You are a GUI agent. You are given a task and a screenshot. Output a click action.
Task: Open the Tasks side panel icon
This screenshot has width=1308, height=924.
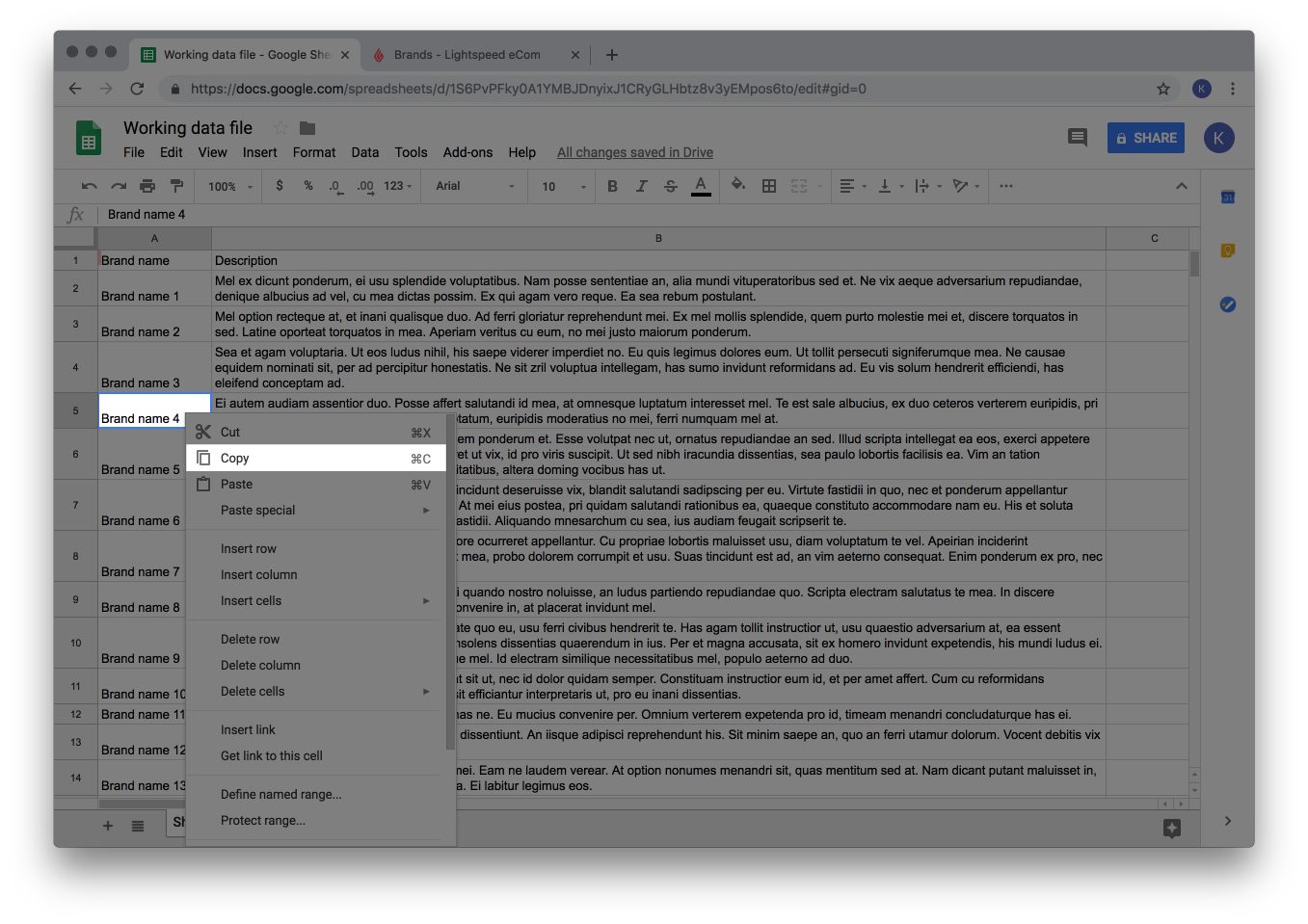[x=1228, y=304]
